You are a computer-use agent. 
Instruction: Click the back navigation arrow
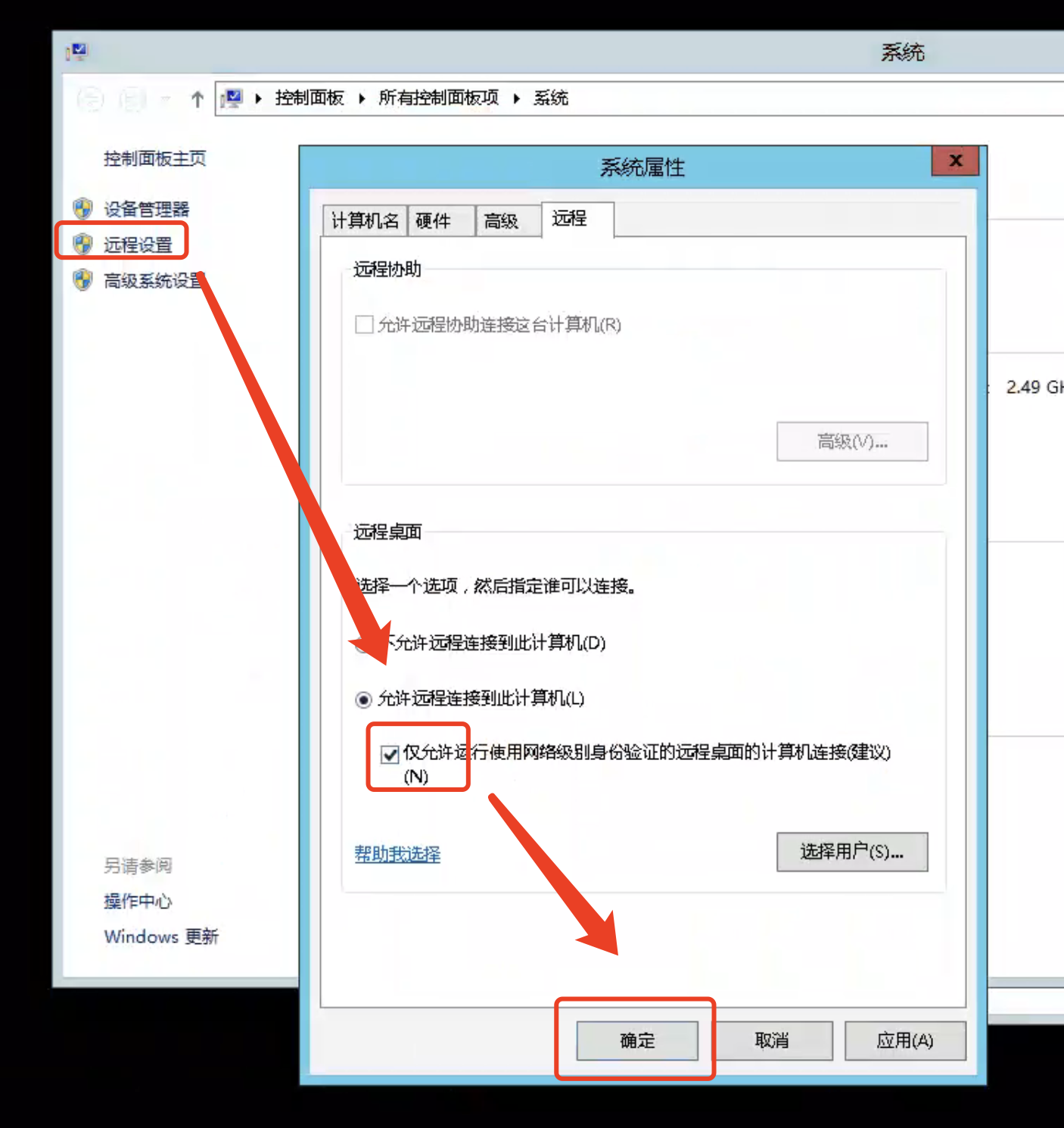pos(90,98)
